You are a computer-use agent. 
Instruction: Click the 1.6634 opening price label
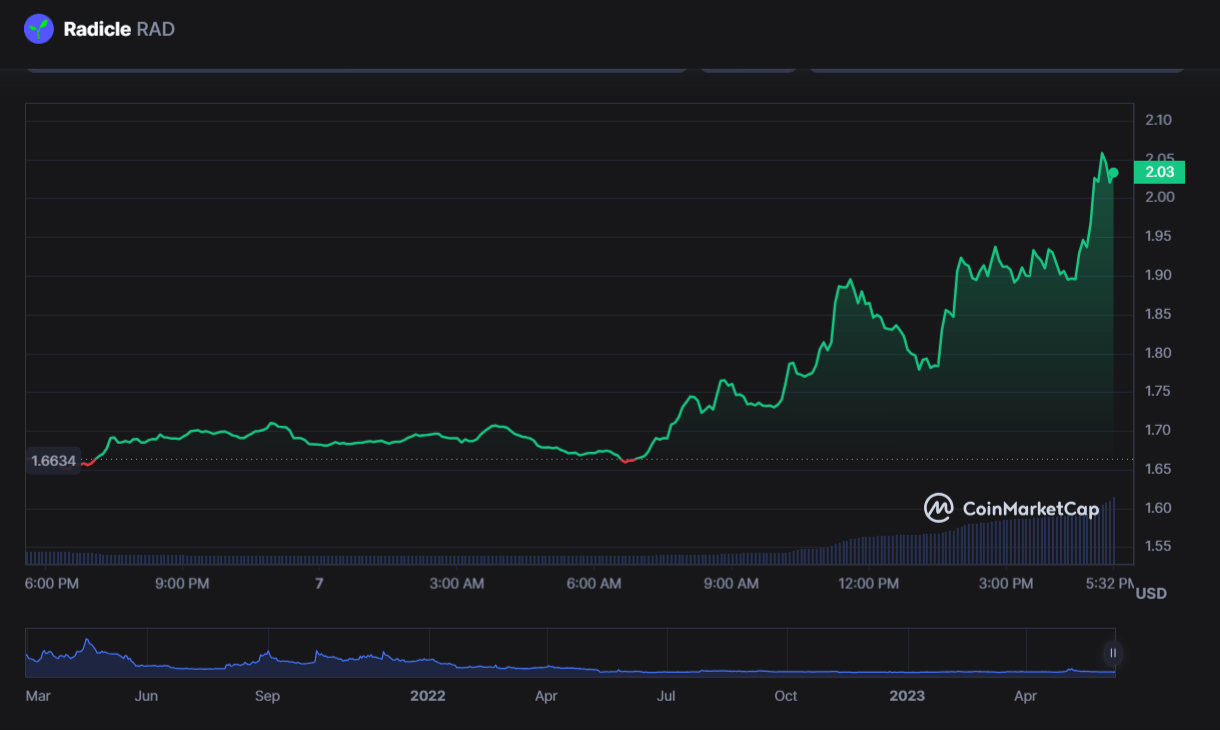pyautogui.click(x=54, y=461)
